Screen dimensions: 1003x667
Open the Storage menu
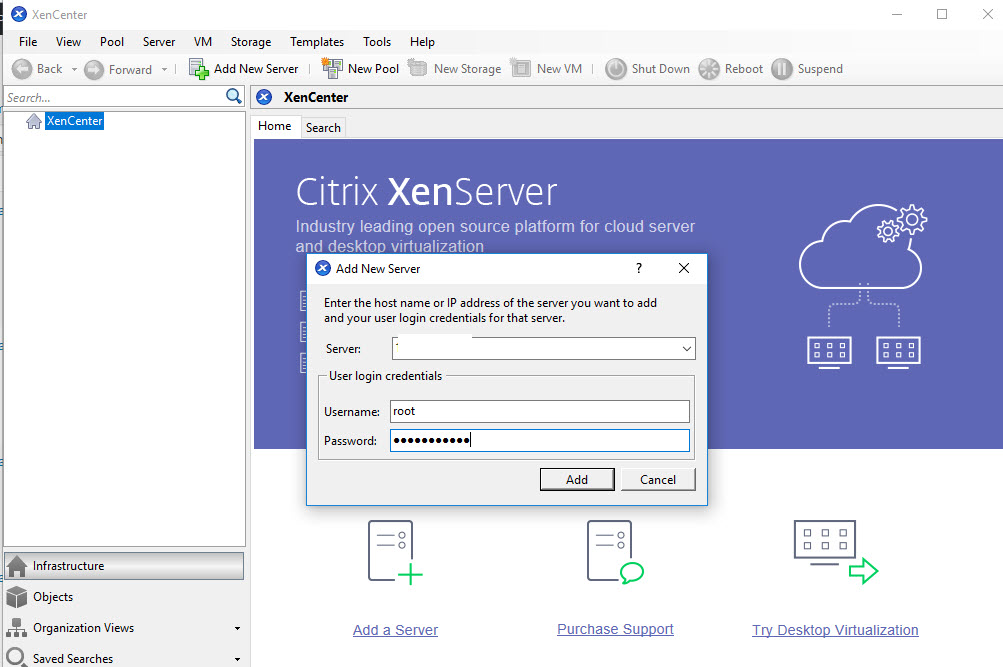point(250,42)
